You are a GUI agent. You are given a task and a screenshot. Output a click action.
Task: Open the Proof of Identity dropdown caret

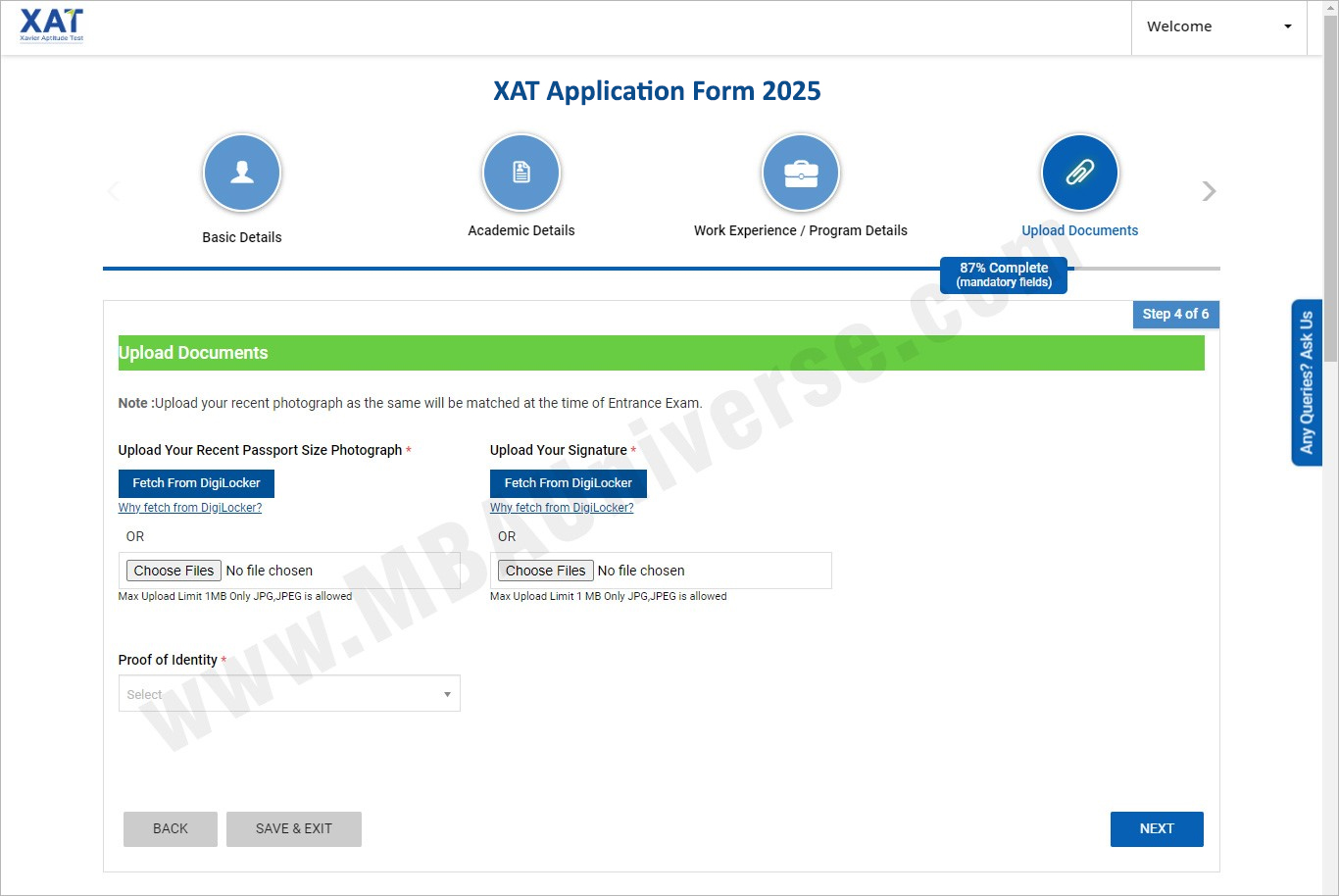[x=448, y=693]
